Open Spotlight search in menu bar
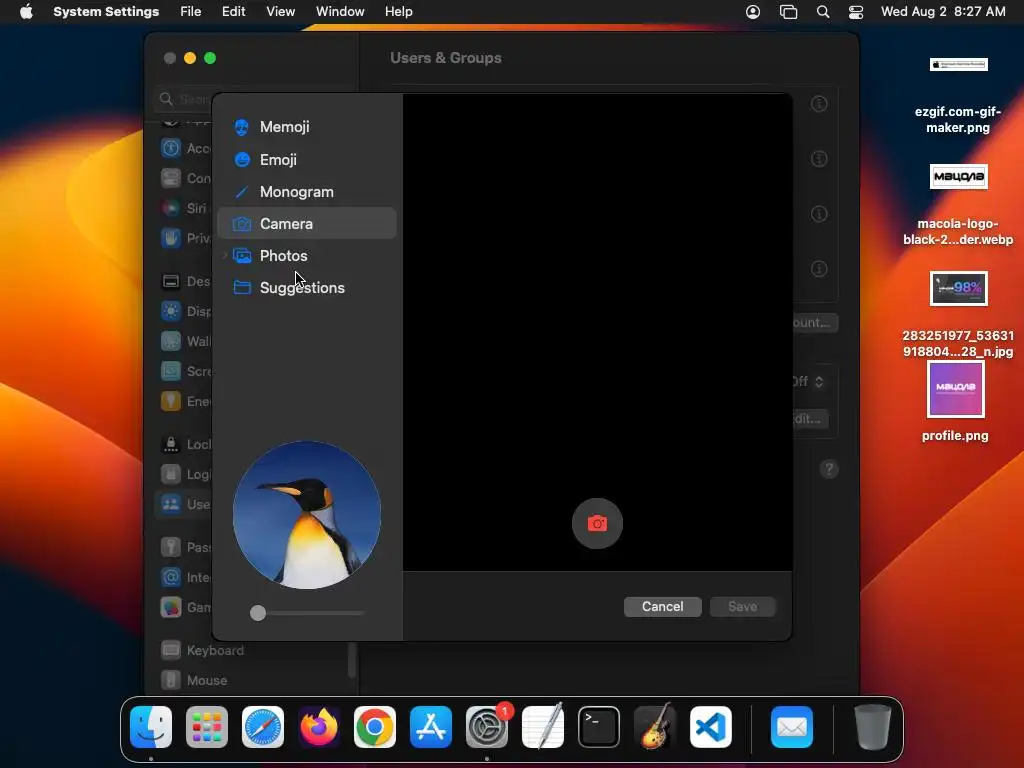Image resolution: width=1024 pixels, height=768 pixels. tap(823, 12)
